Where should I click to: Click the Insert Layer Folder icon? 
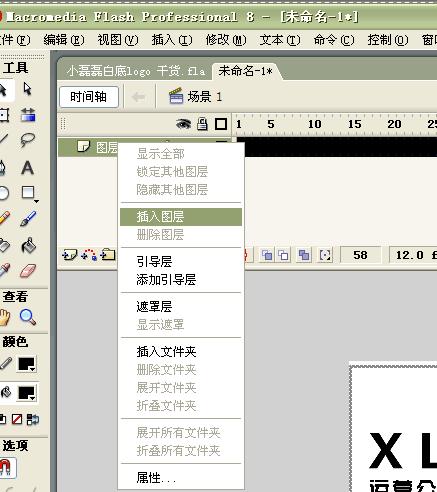click(x=108, y=255)
